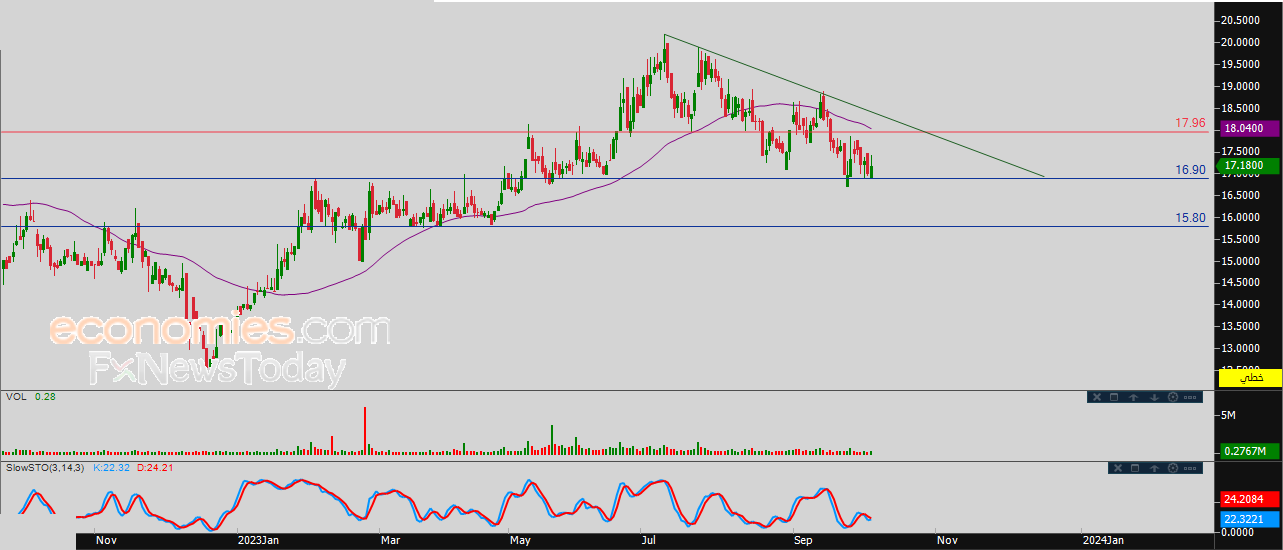Image resolution: width=1283 pixels, height=550 pixels.
Task: Select the VOL indicator label
Action: [16, 397]
